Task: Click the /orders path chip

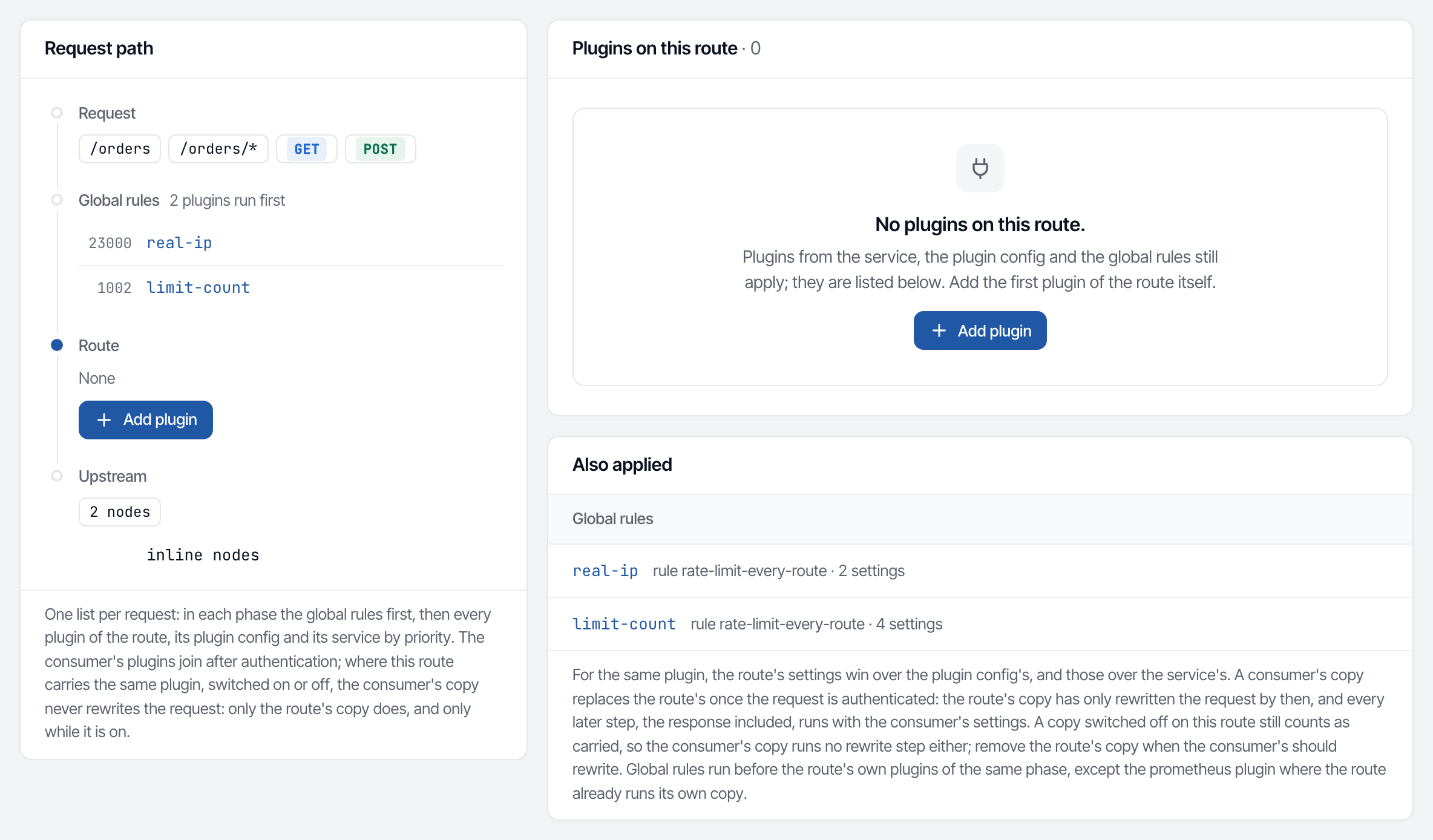Action: pyautogui.click(x=120, y=149)
